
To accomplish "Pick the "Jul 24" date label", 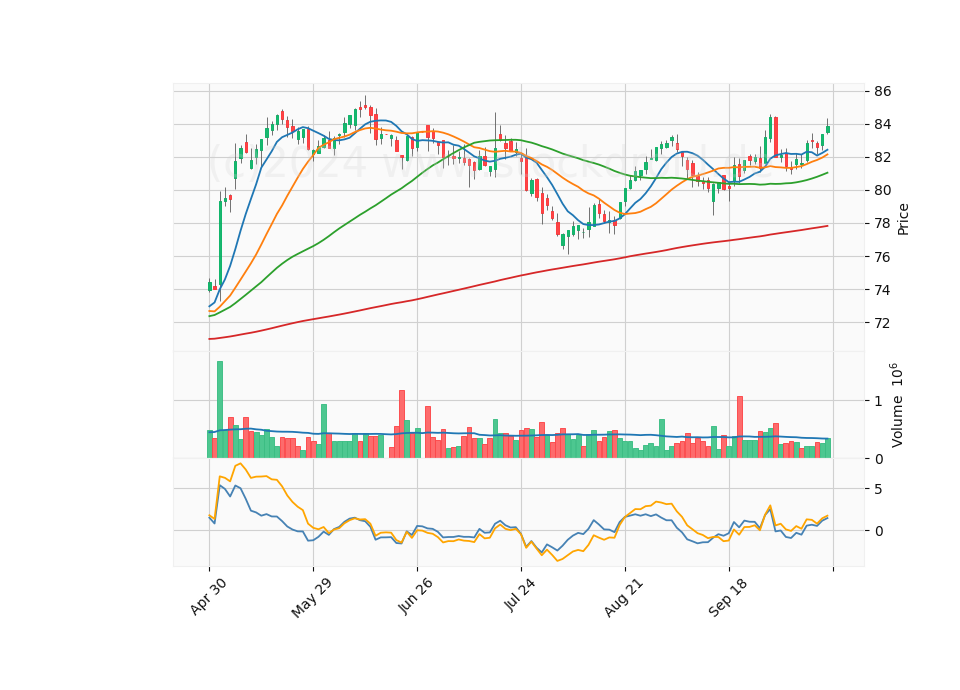I will [519, 595].
